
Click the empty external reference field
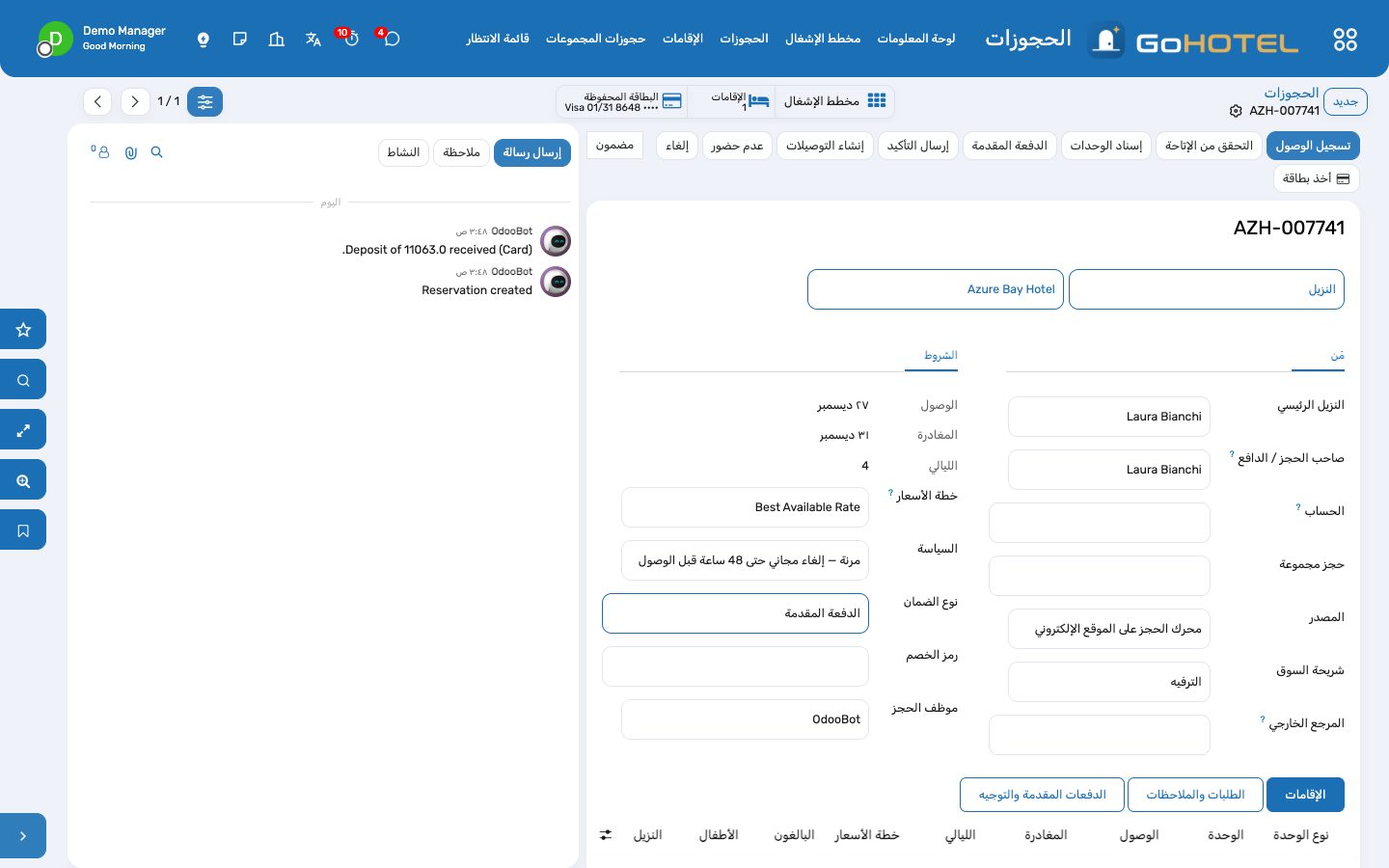pyautogui.click(x=1100, y=735)
